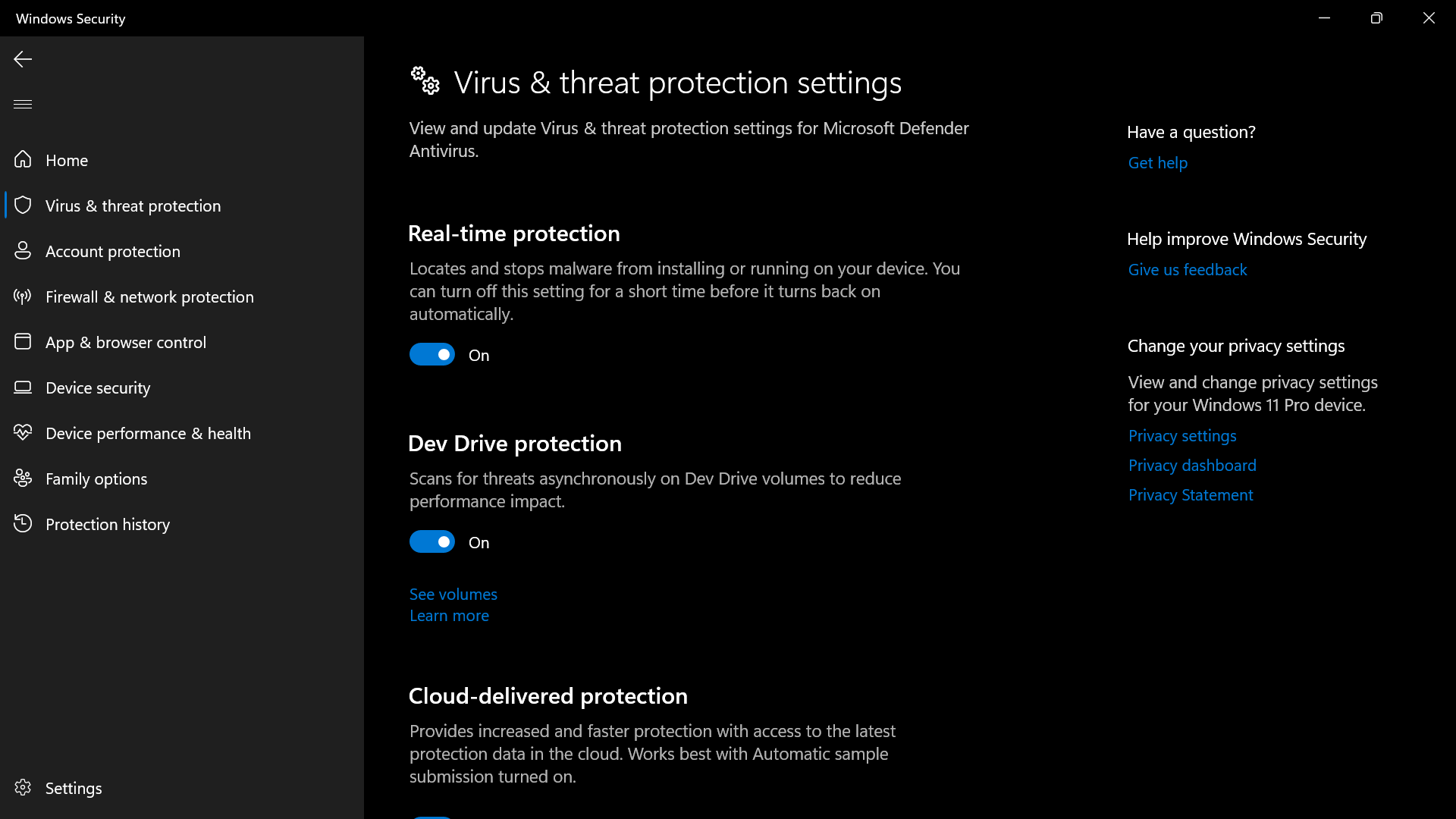The height and width of the screenshot is (819, 1456).
Task: Click the Virus & threat protection icon
Action: pos(22,205)
